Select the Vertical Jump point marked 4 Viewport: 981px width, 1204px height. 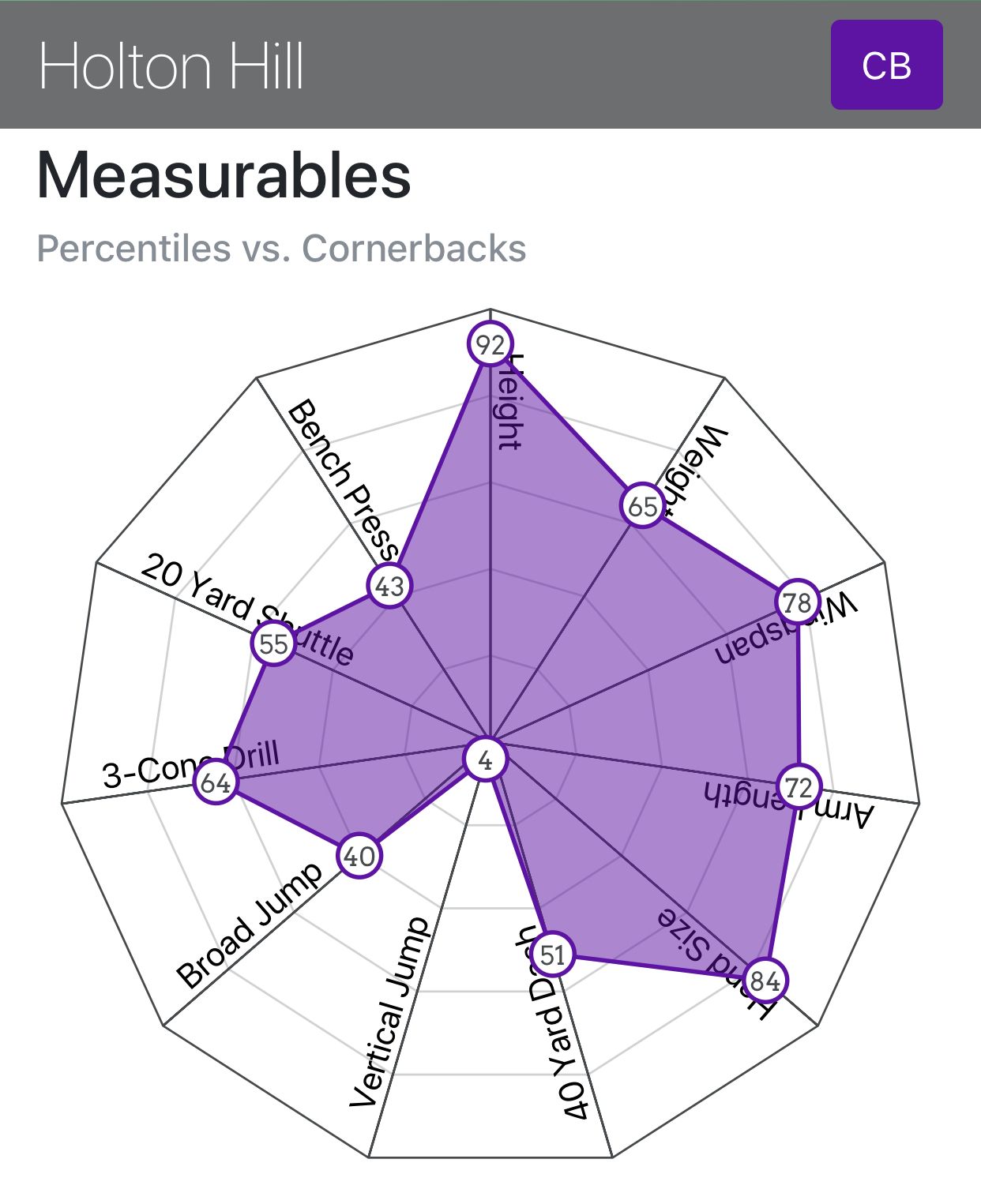[x=486, y=760]
